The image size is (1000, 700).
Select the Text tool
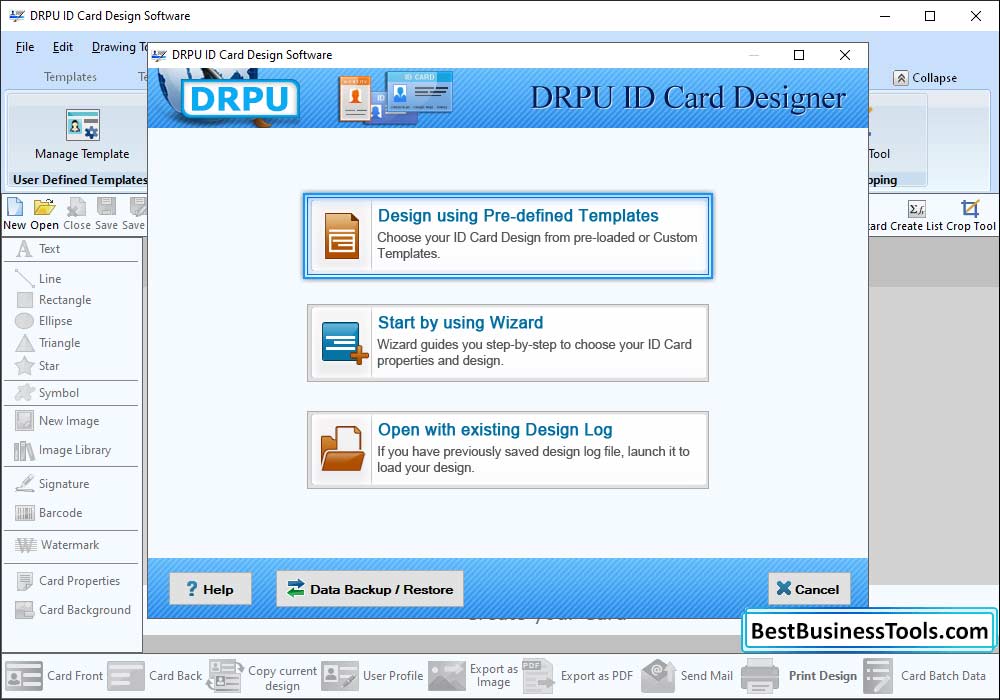pos(38,249)
